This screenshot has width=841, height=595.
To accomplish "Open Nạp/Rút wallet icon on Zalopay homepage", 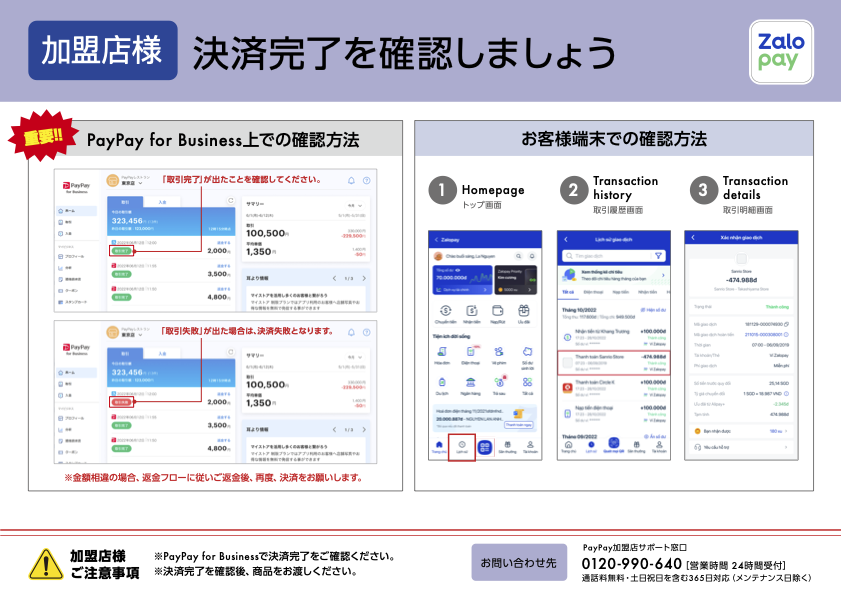I will [498, 311].
